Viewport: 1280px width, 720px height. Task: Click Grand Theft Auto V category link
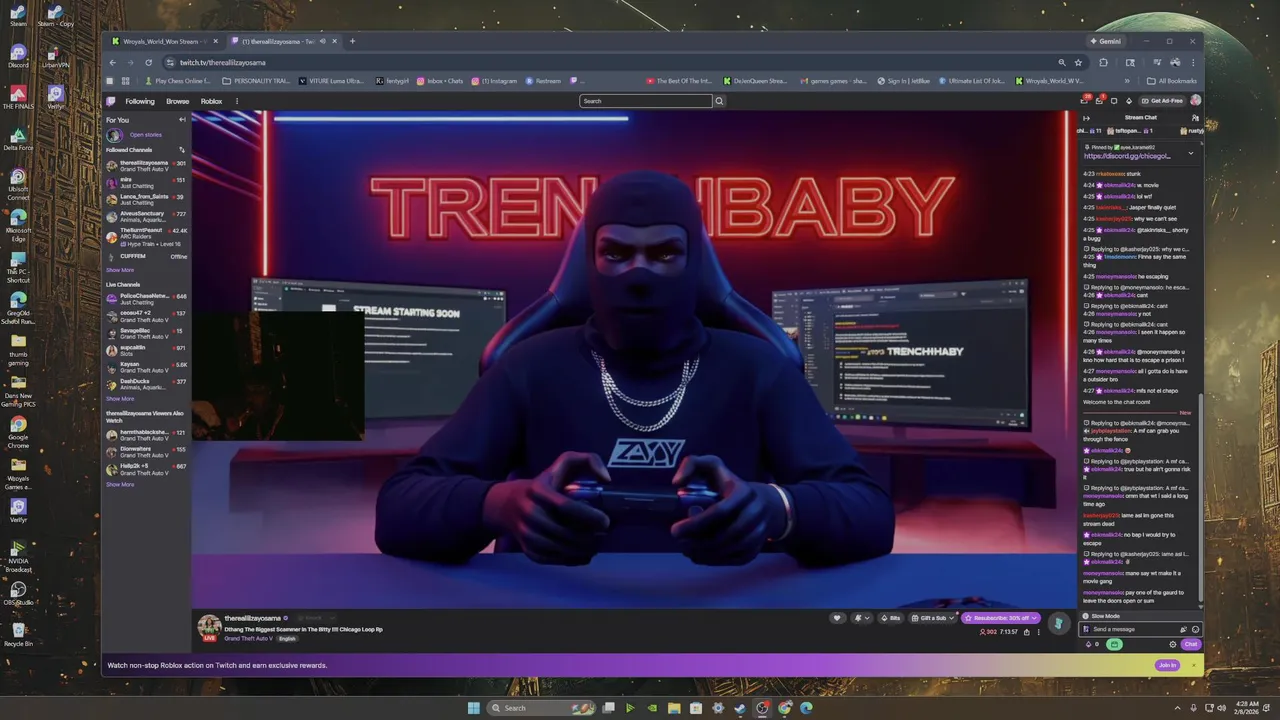click(248, 638)
